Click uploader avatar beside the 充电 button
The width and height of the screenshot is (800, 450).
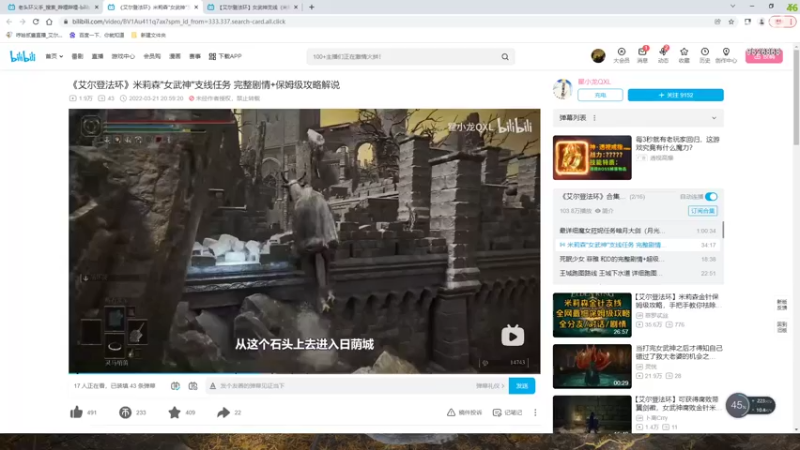click(x=563, y=89)
